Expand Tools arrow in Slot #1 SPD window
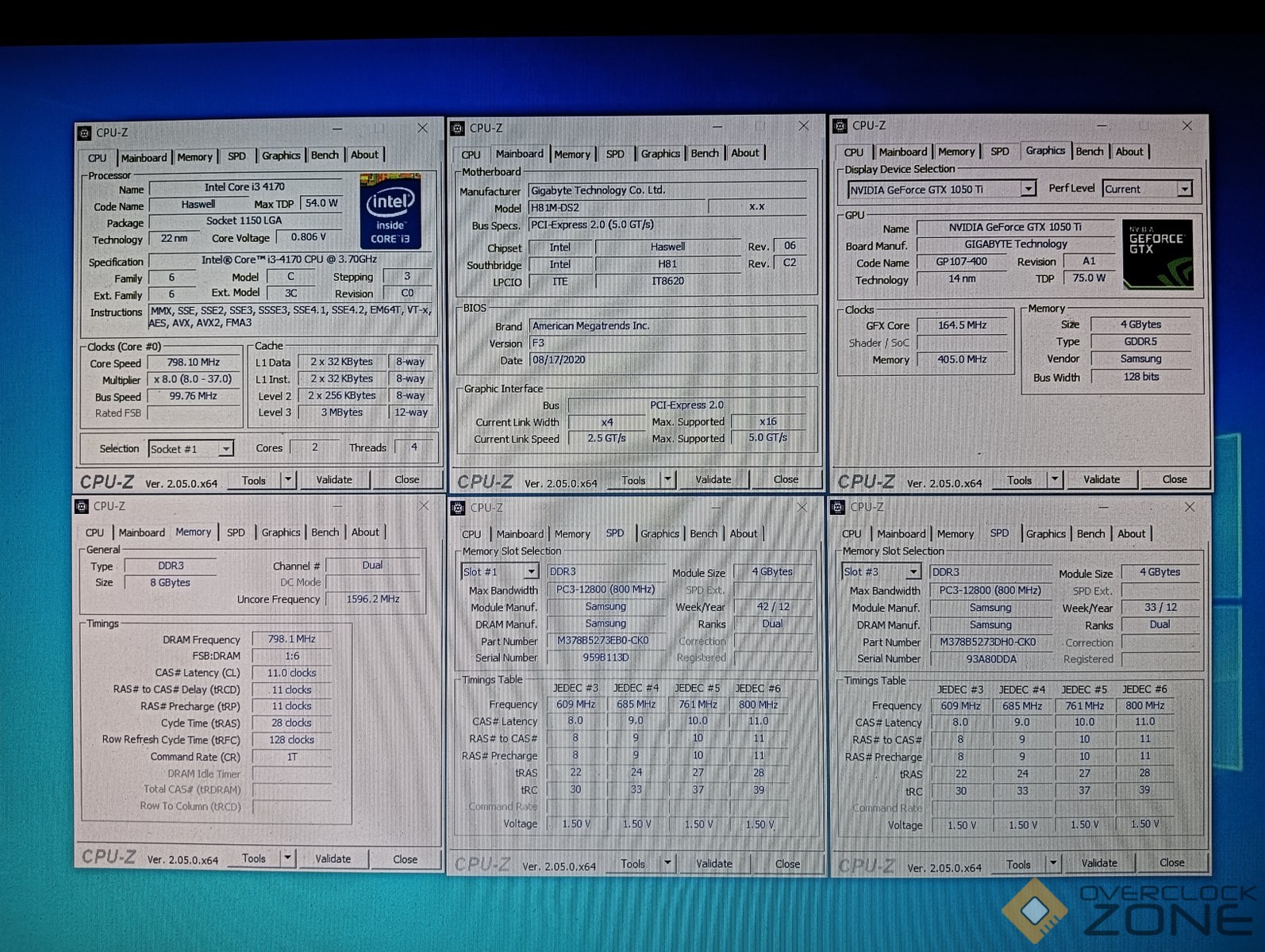Viewport: 1265px width, 952px height. (667, 863)
